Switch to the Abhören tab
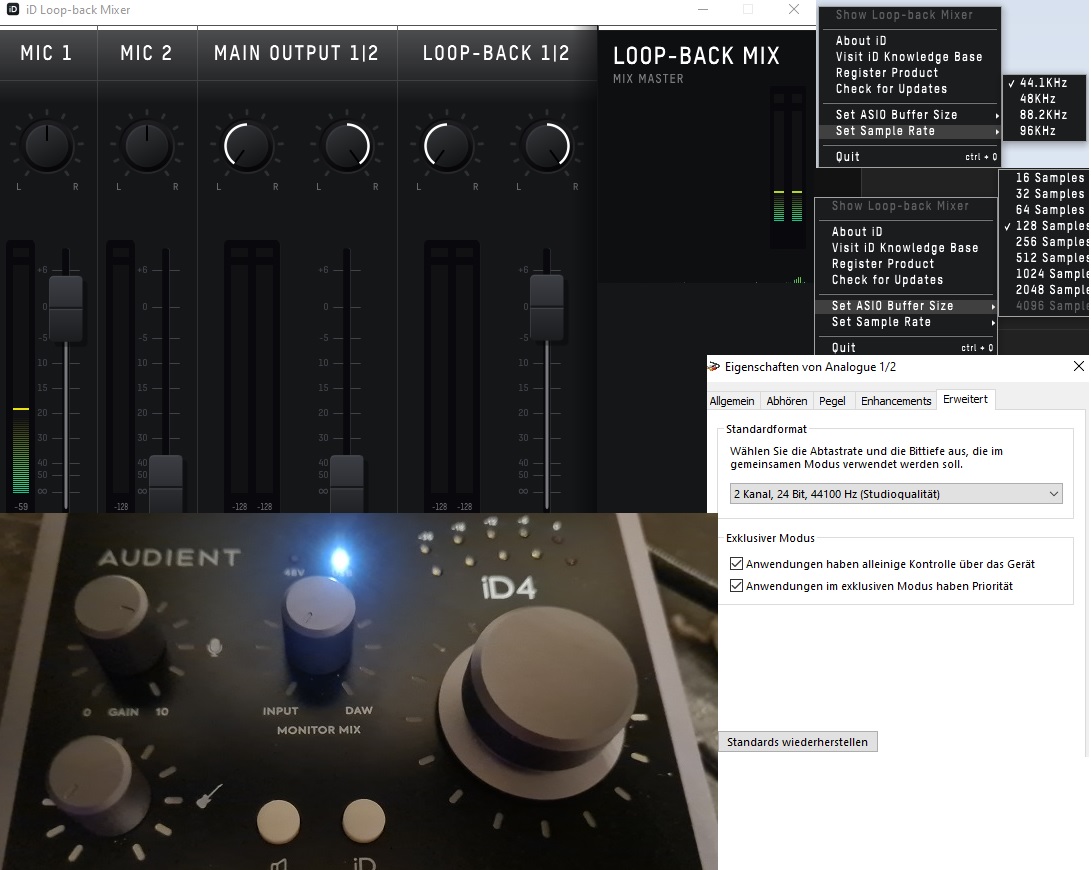The width and height of the screenshot is (1091, 870). pos(787,401)
